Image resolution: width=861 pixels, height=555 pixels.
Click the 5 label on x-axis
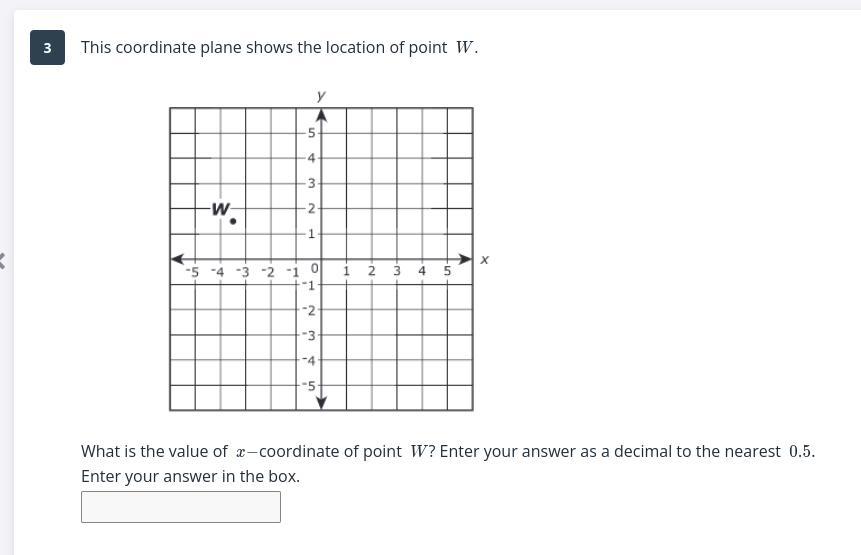coord(447,271)
